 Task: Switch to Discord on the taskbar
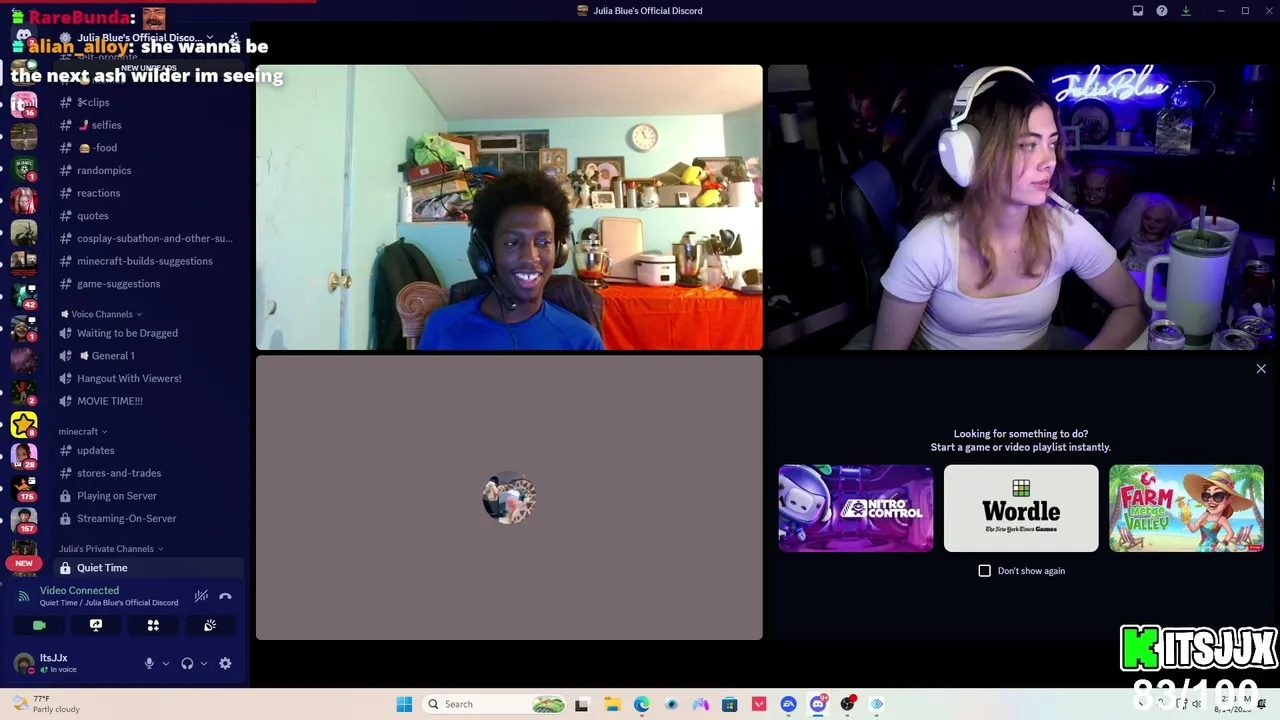tap(818, 704)
